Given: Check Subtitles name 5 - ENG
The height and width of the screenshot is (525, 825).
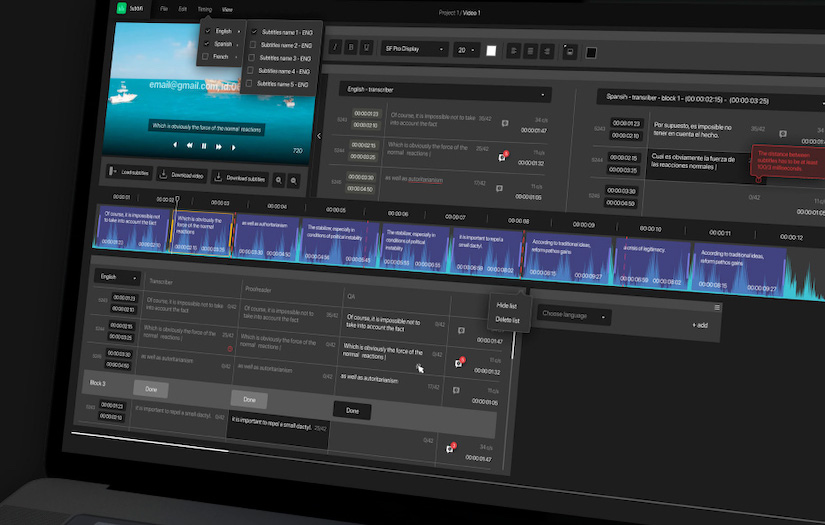Looking at the screenshot, I should click(x=249, y=83).
